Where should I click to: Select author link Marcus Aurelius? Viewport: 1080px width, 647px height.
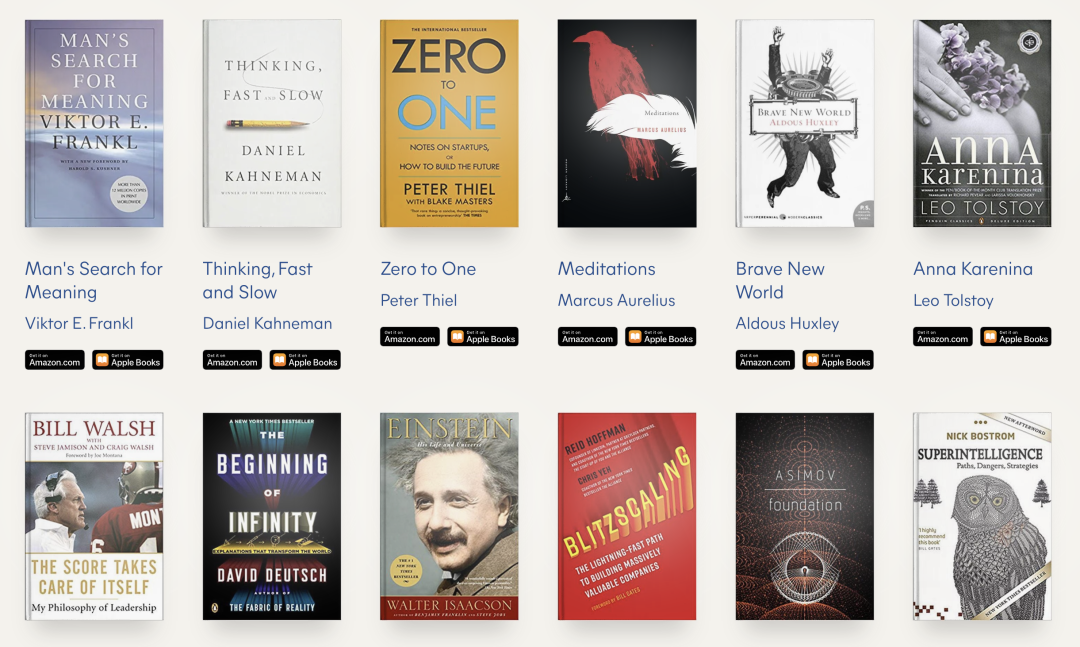pos(616,300)
